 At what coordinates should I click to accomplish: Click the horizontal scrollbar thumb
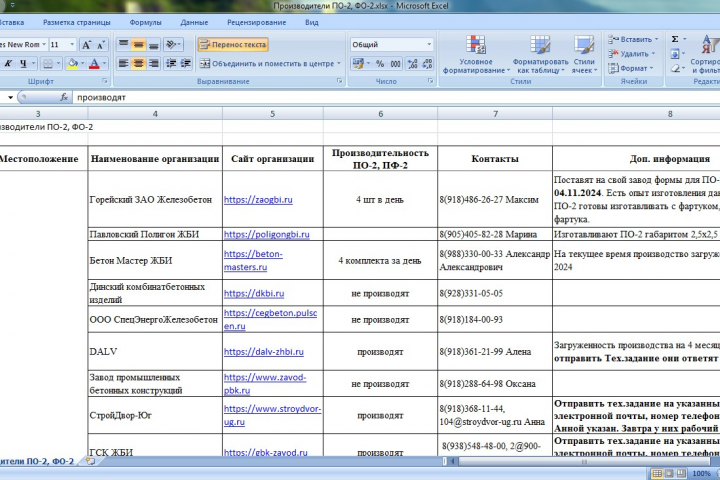coord(584,461)
